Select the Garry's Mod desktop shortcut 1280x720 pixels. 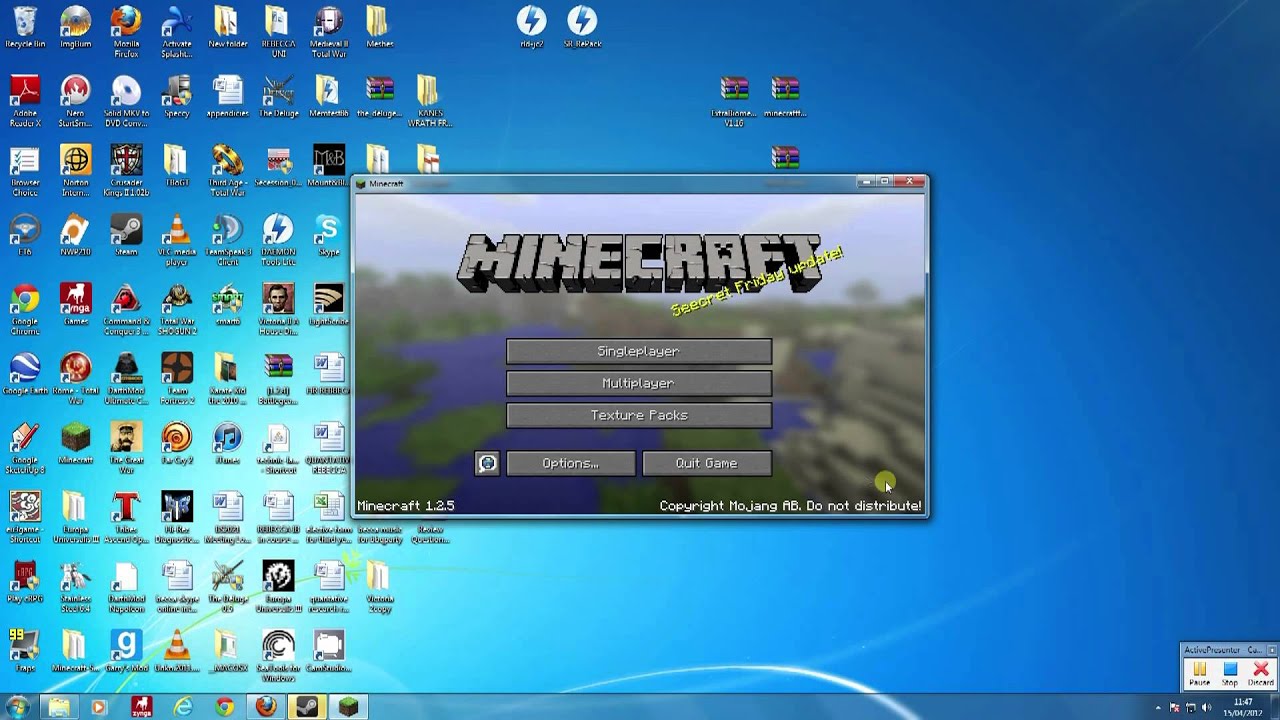tap(126, 650)
